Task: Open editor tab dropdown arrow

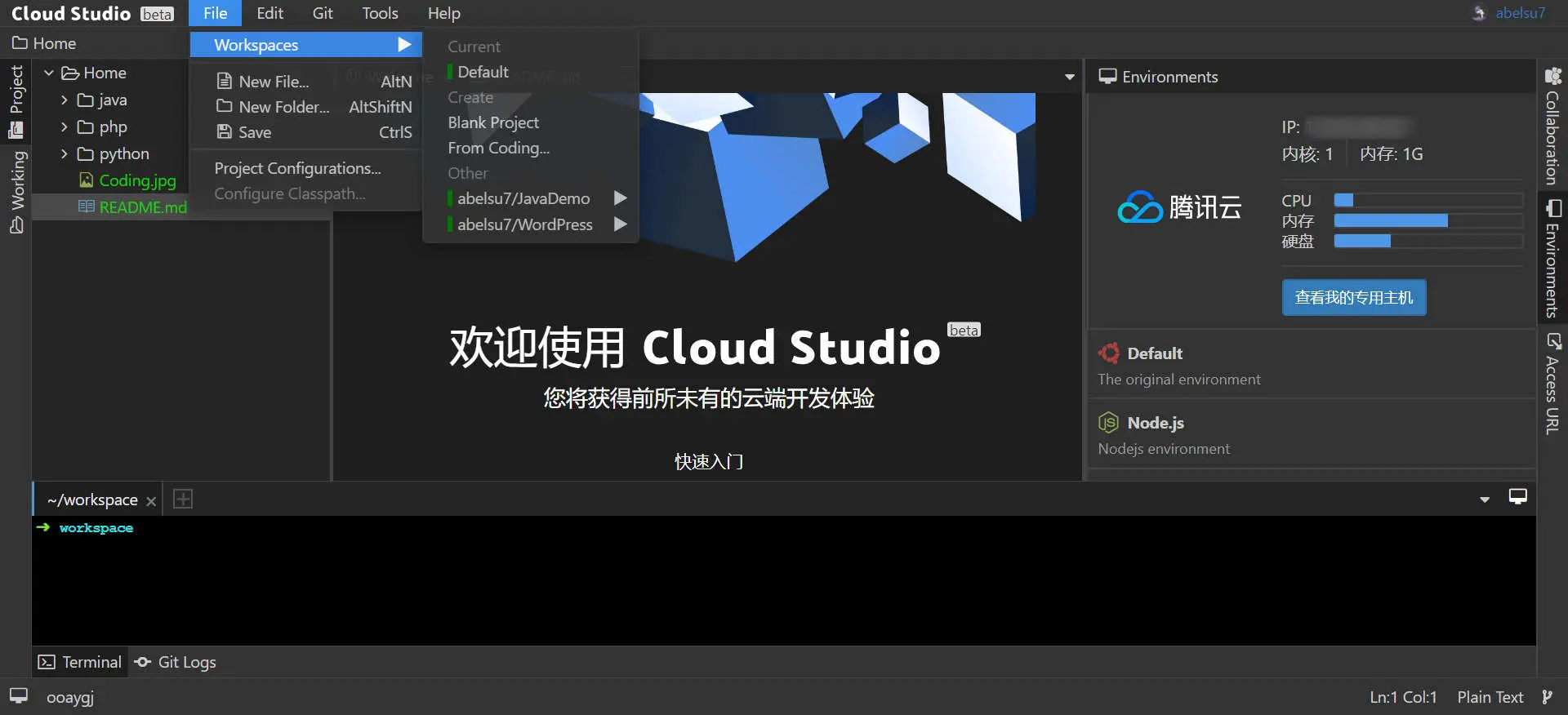Action: tap(1069, 77)
